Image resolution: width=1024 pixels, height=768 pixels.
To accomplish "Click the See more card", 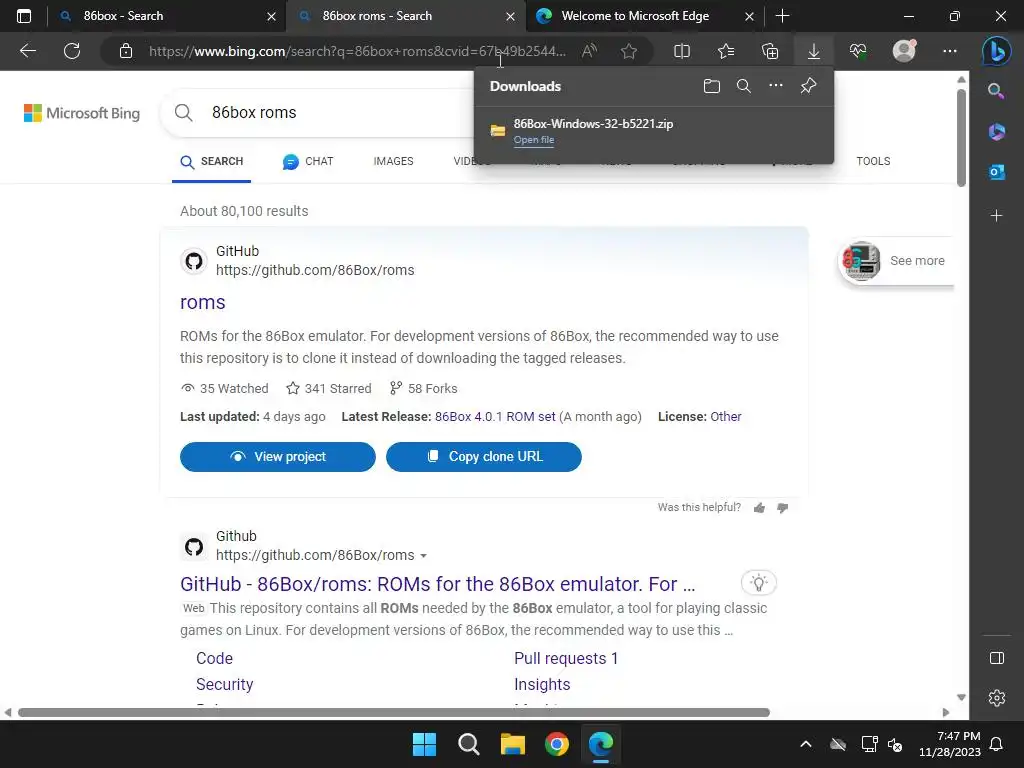I will 895,261.
